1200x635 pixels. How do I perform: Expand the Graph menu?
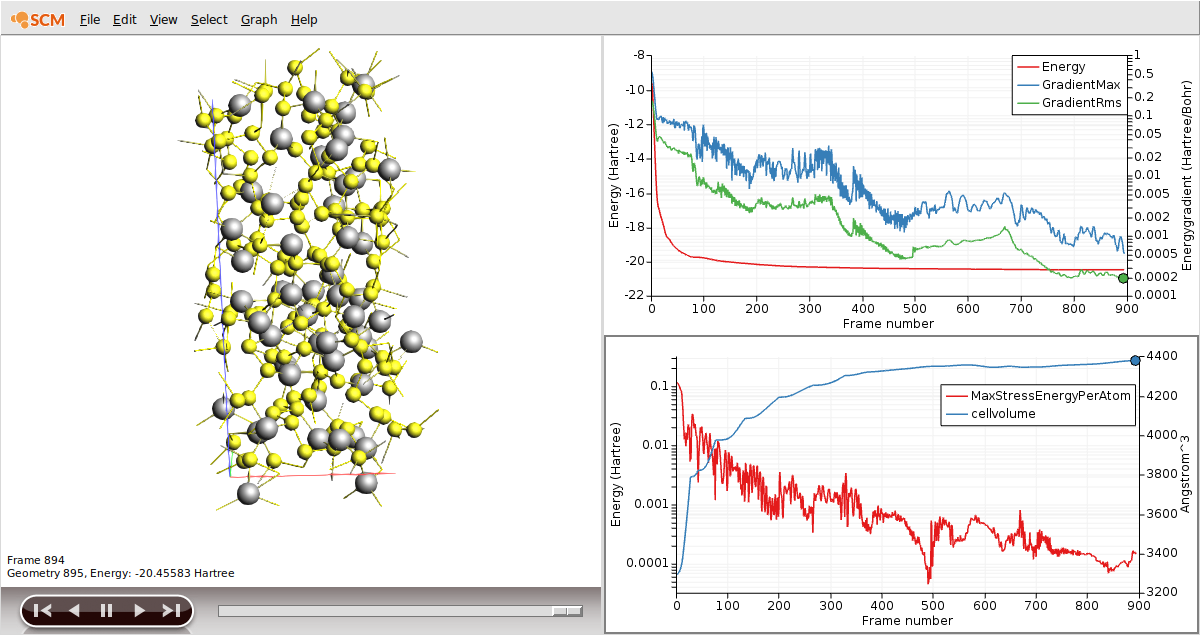pos(259,20)
